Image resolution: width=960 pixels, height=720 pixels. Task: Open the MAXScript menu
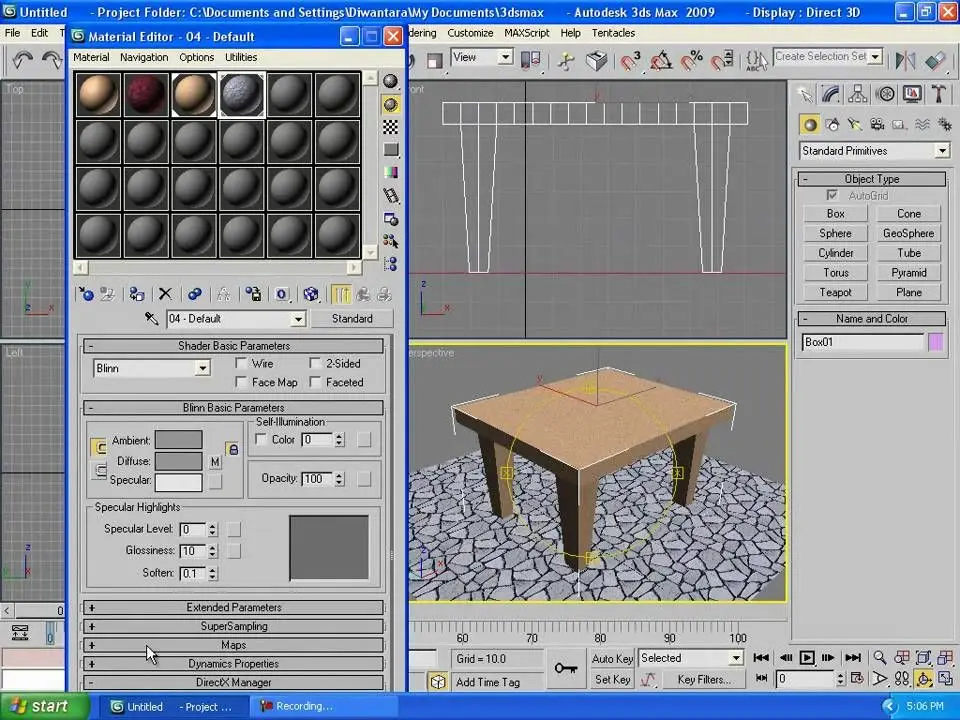click(526, 33)
